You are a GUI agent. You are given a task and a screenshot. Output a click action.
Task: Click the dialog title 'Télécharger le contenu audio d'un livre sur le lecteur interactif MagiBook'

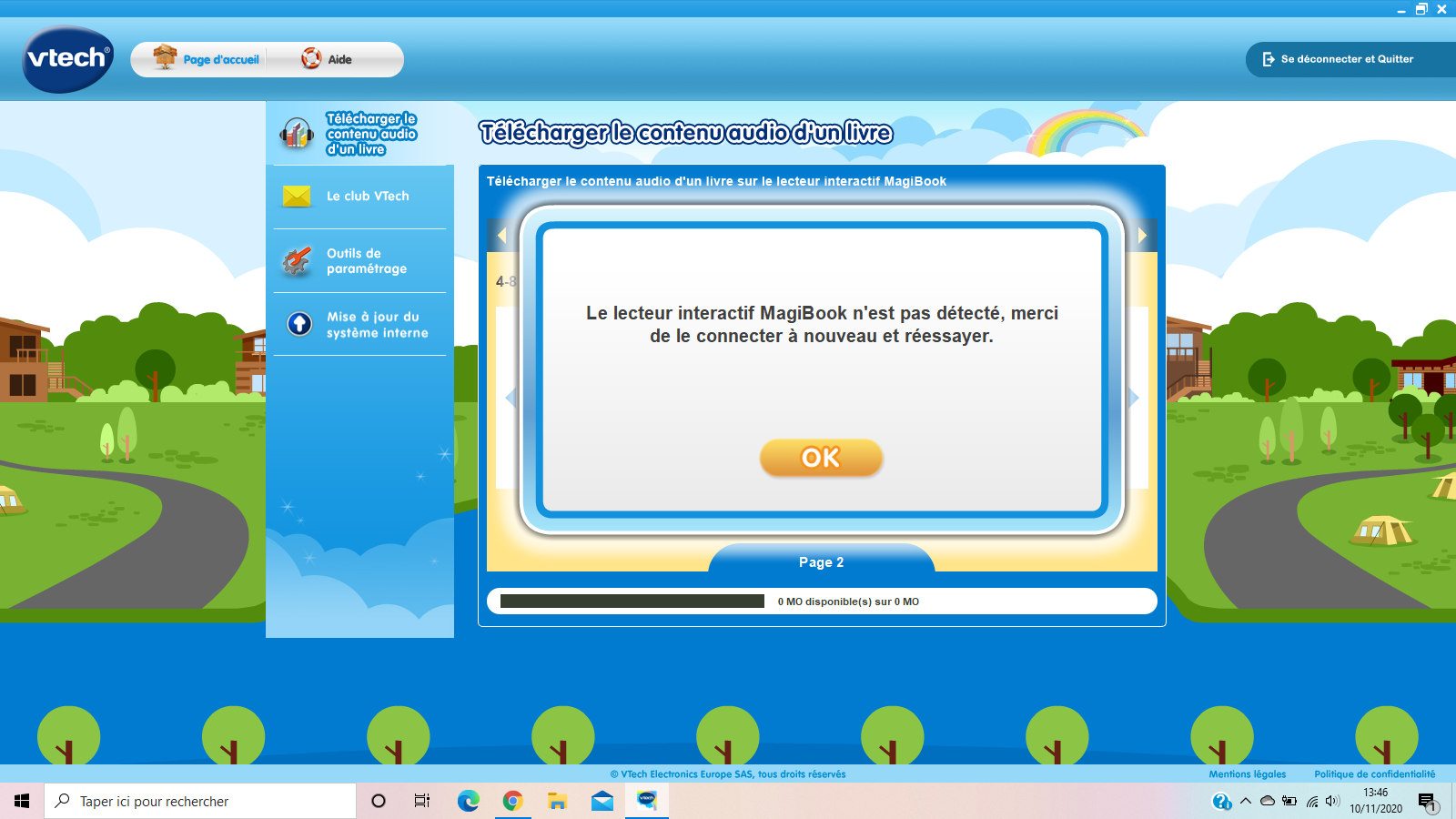[716, 181]
